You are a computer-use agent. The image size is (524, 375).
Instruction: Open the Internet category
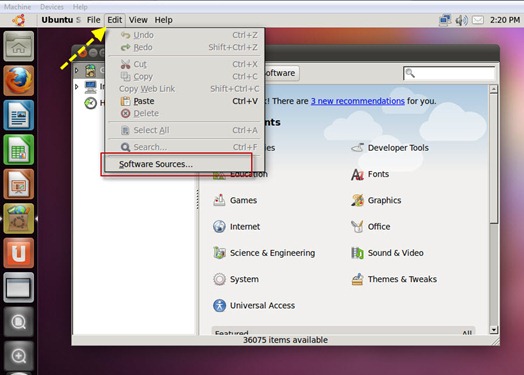245,227
